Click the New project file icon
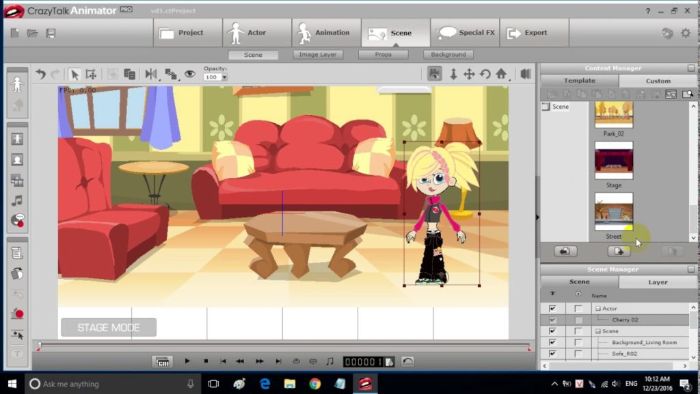This screenshot has height=394, width=700. pos(15,33)
